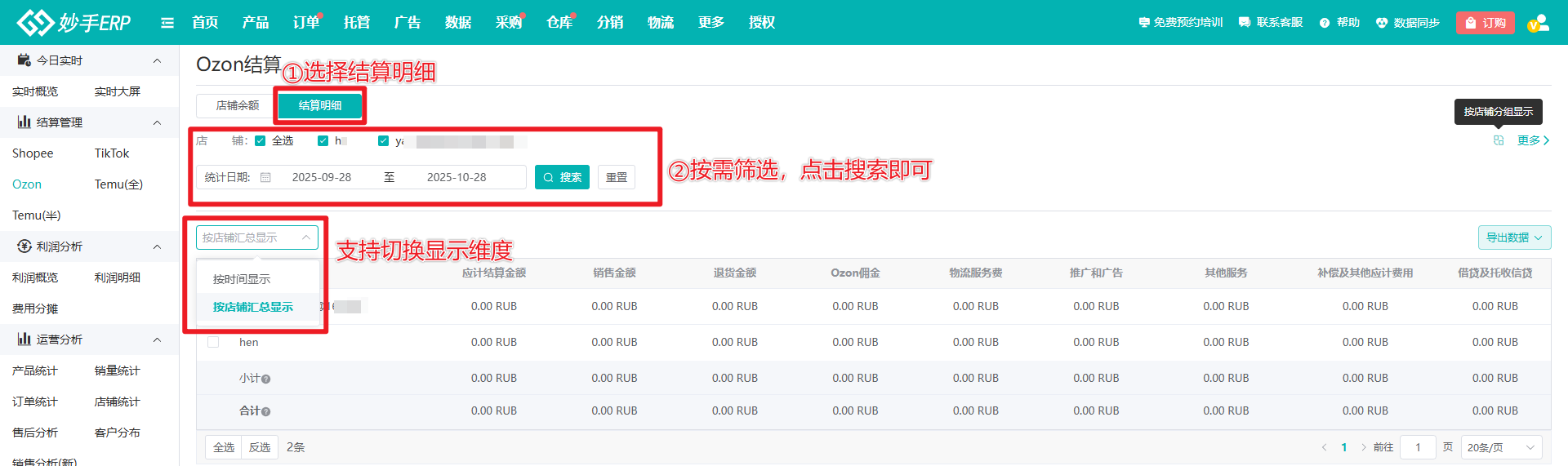Screen dimensions: 1568x466
Task: Collapse the 利润分析 section
Action: (x=158, y=246)
